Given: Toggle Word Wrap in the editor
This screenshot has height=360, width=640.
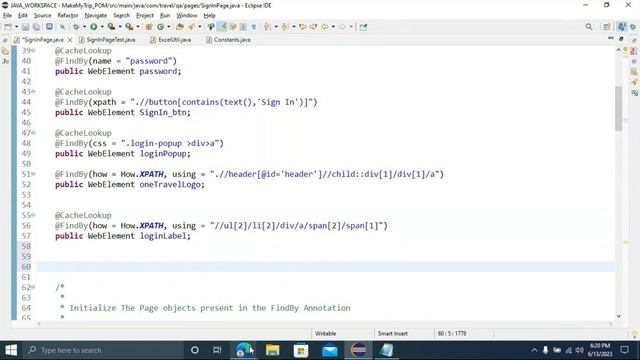Looking at the screenshot, I should [x=233, y=27].
